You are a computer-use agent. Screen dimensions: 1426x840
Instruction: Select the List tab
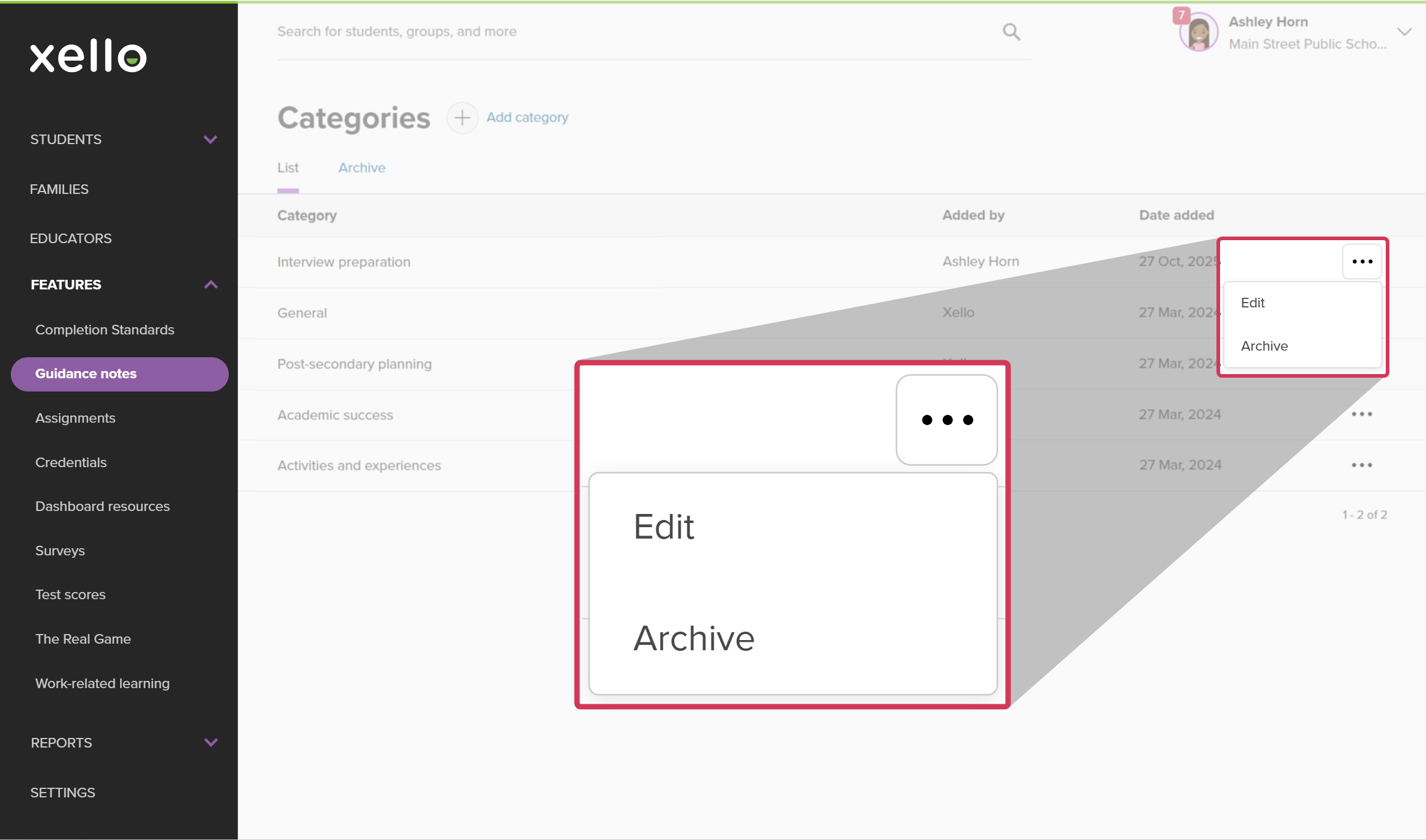pos(288,168)
